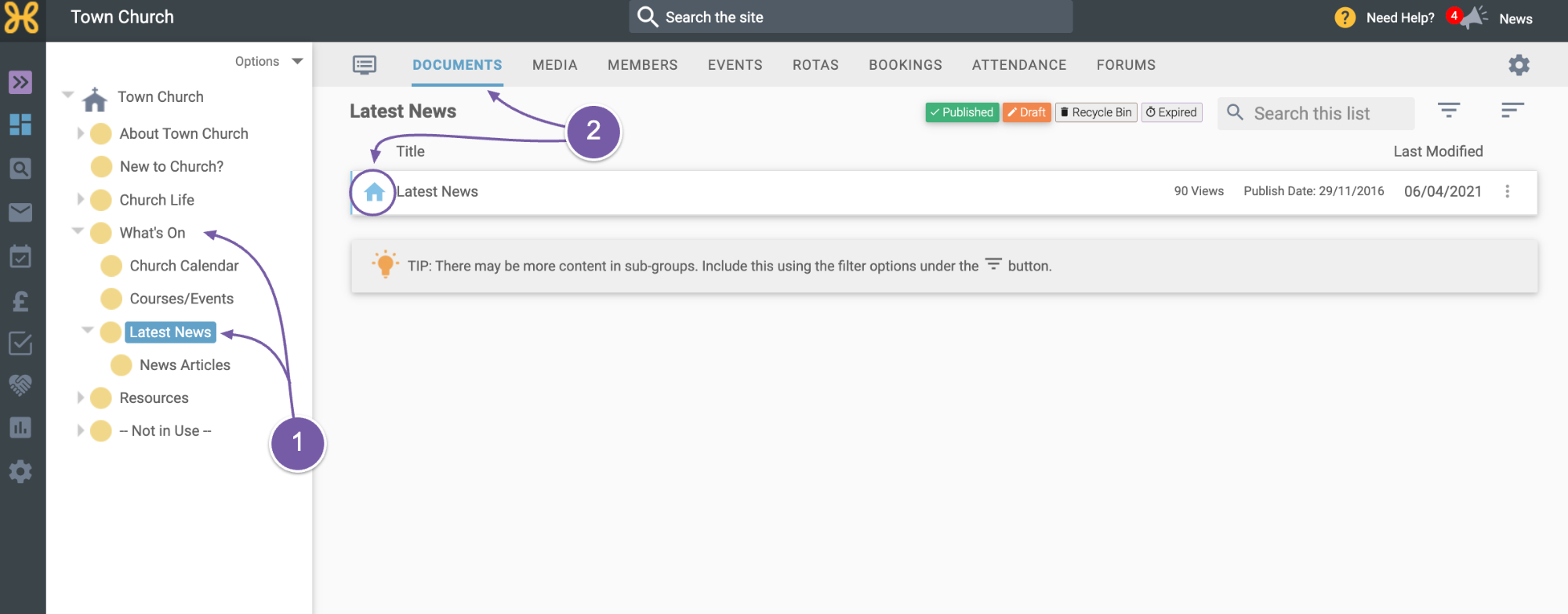
Task: Select News Articles in the tree
Action: [x=184, y=365]
